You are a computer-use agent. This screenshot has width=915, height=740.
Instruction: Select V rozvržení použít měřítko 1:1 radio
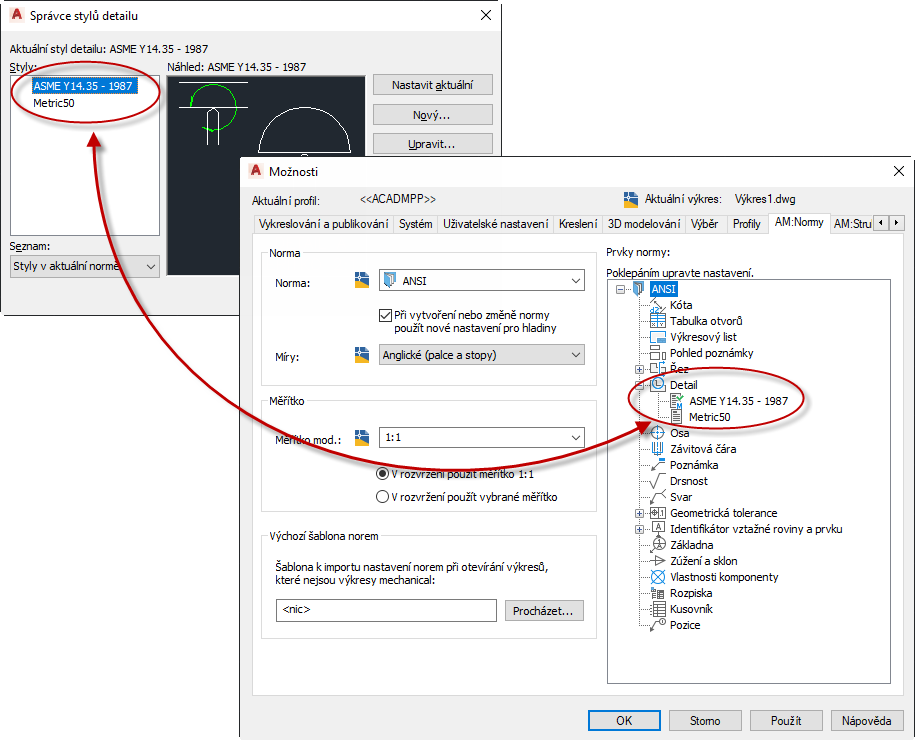[382, 474]
